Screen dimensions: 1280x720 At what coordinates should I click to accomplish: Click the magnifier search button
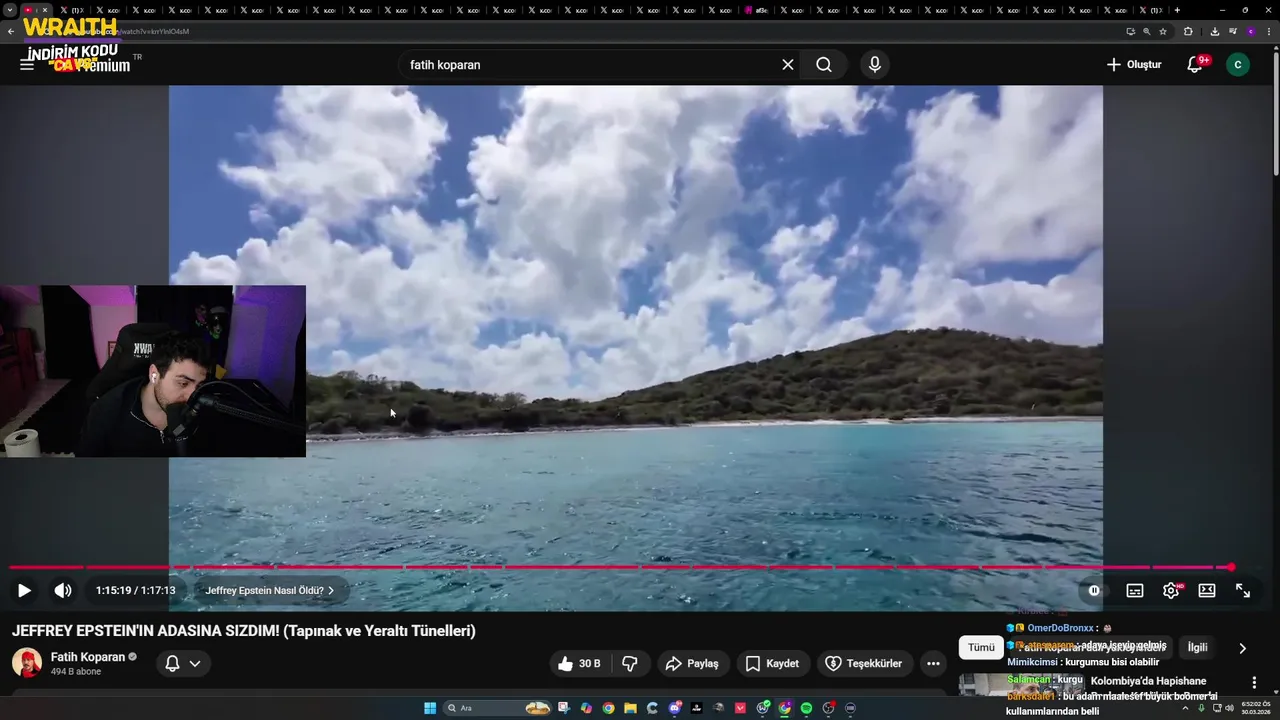click(x=824, y=65)
